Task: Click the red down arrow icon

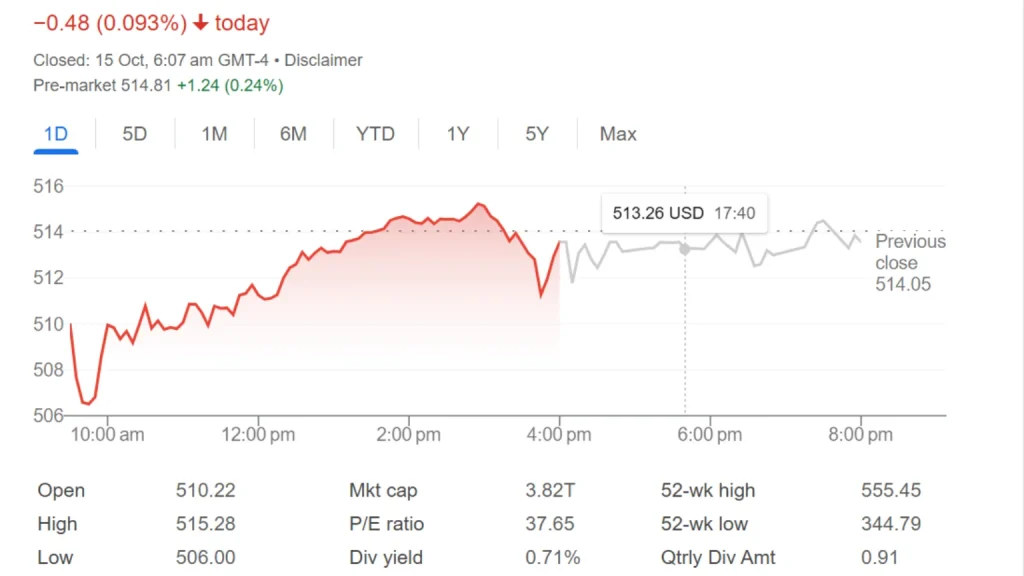Action: coord(201,23)
